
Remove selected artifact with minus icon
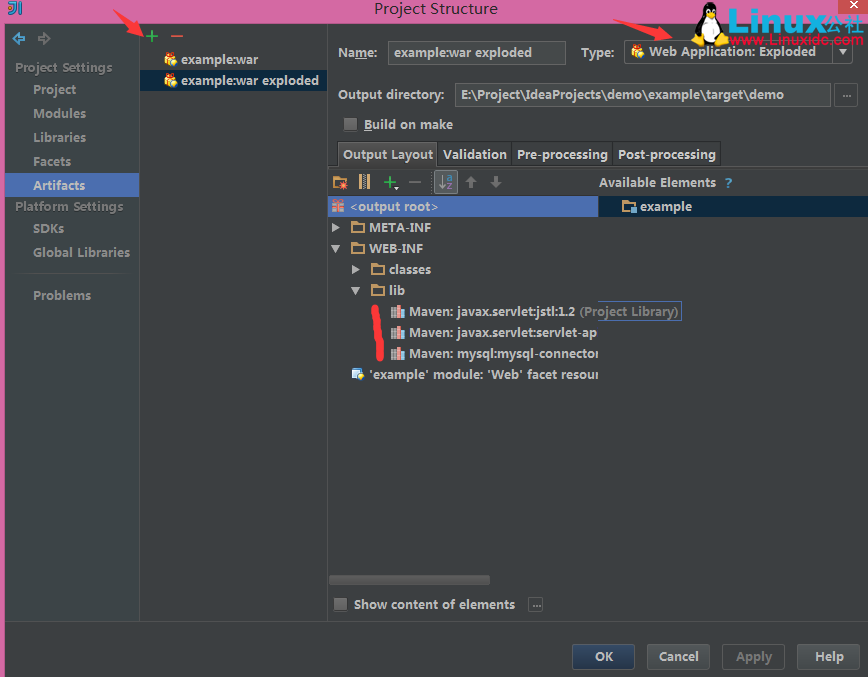click(176, 35)
